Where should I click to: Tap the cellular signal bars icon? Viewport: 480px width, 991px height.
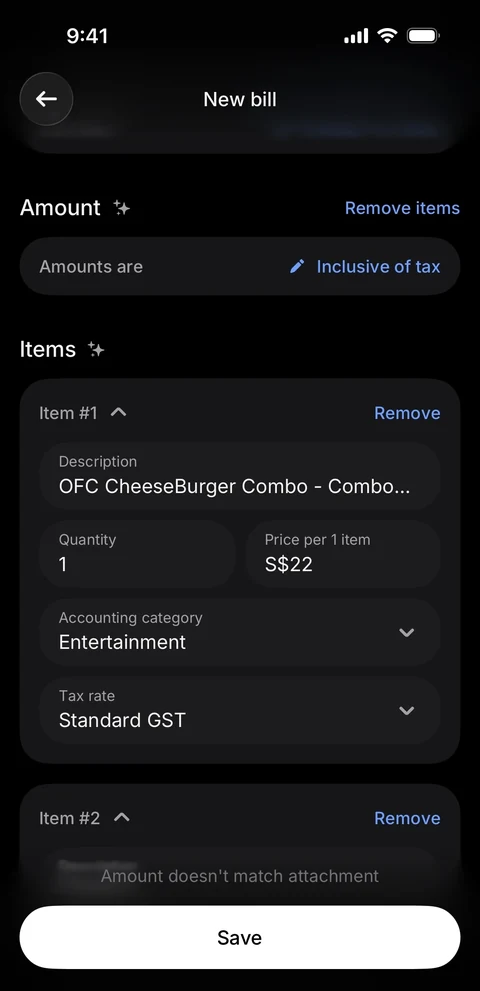356,37
